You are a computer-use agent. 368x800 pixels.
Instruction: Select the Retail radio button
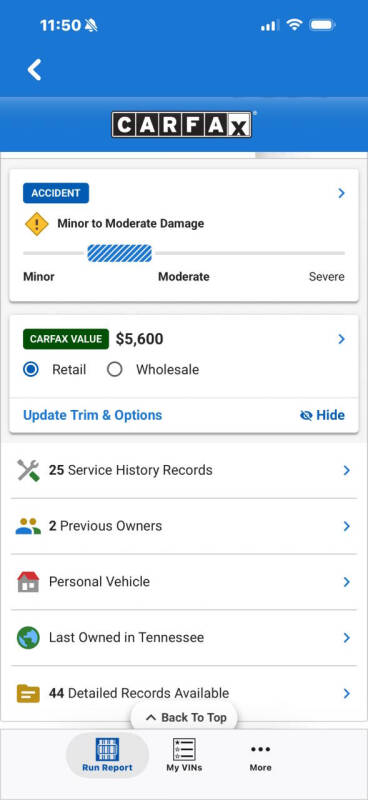[x=31, y=369]
